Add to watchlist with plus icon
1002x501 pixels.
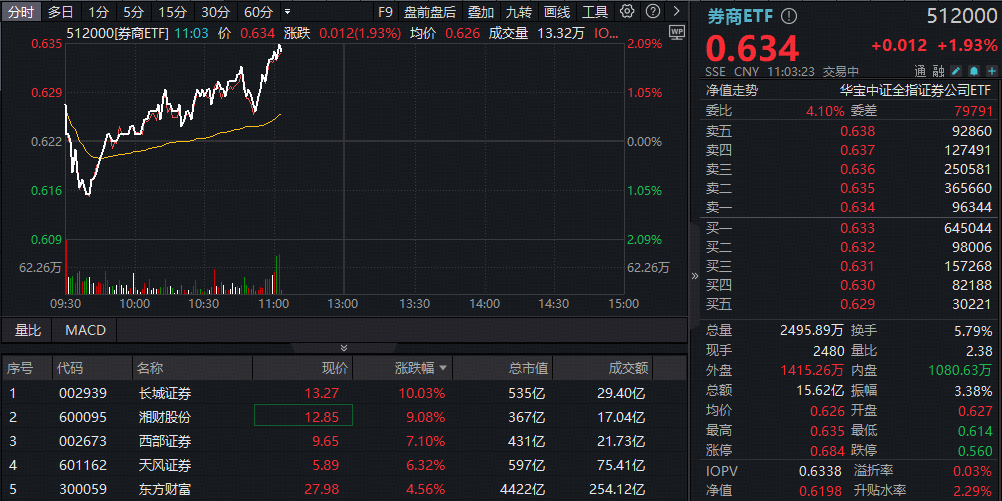coord(991,72)
